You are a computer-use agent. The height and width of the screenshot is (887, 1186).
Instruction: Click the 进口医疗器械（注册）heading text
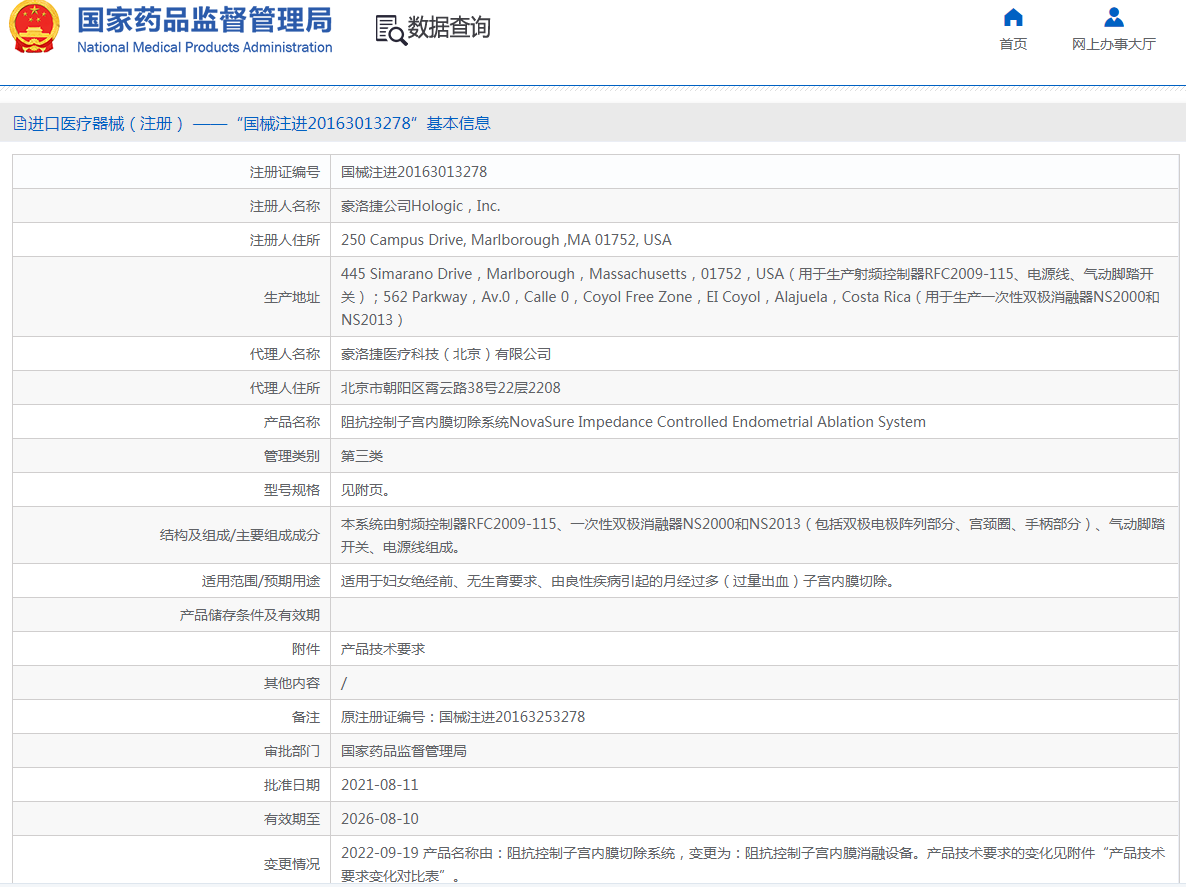106,123
